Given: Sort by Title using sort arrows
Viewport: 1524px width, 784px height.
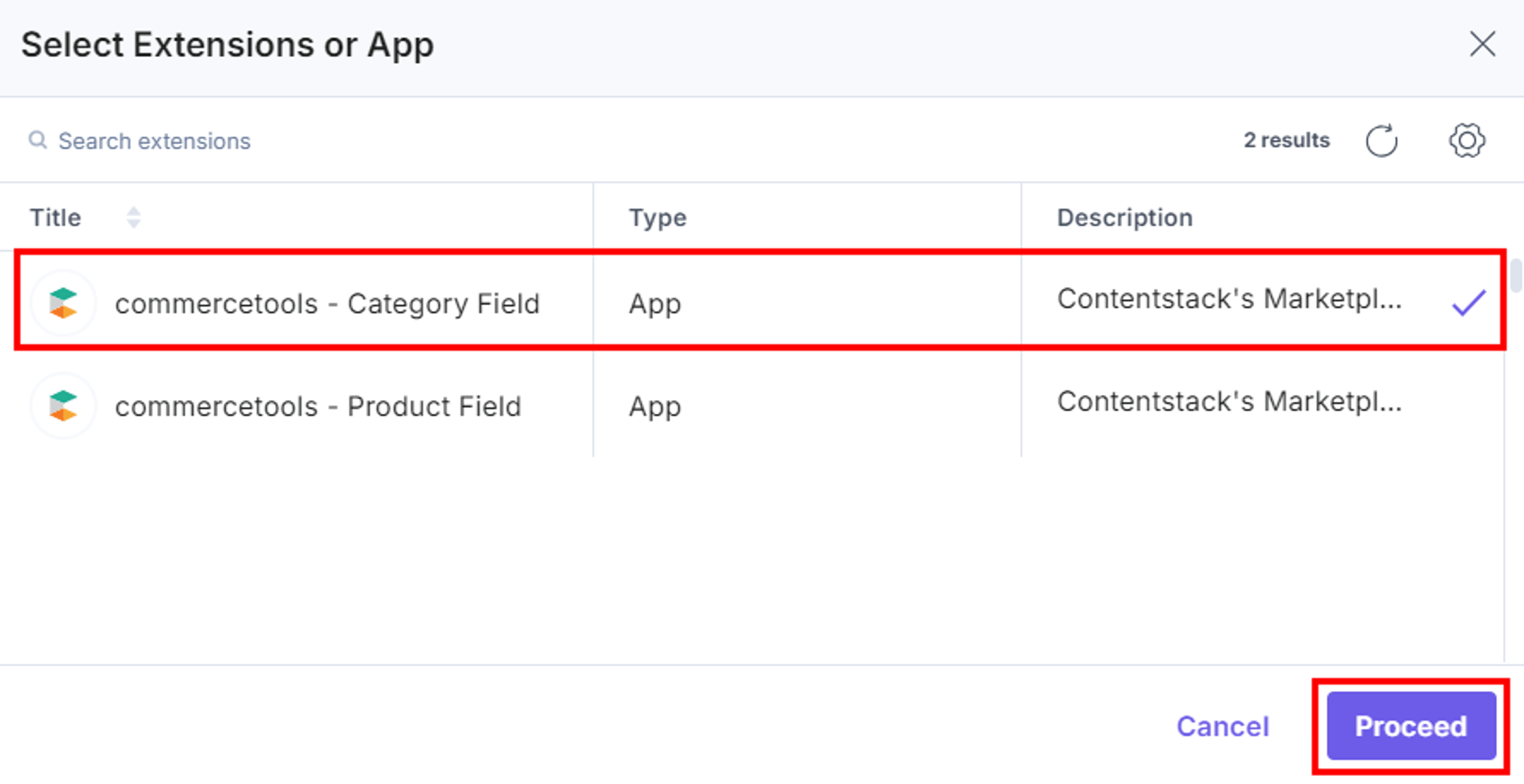Looking at the screenshot, I should (134, 217).
